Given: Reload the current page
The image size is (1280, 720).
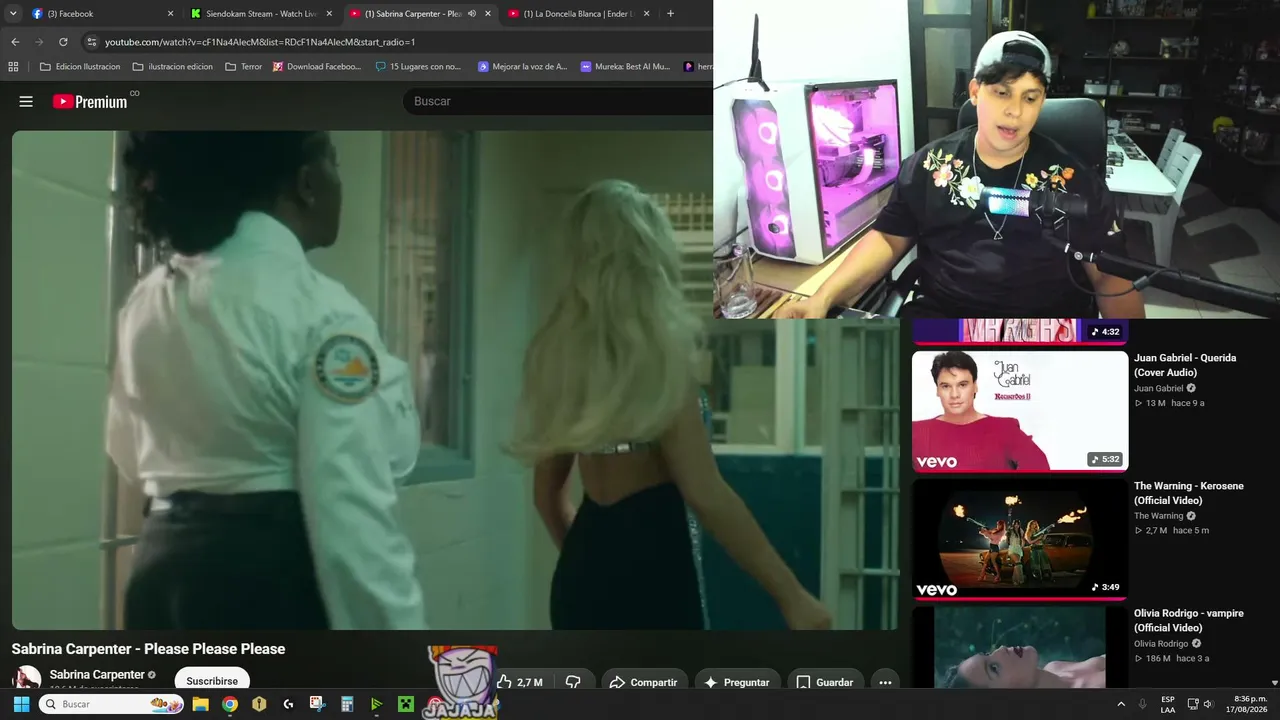Looking at the screenshot, I should pyautogui.click(x=63, y=42).
